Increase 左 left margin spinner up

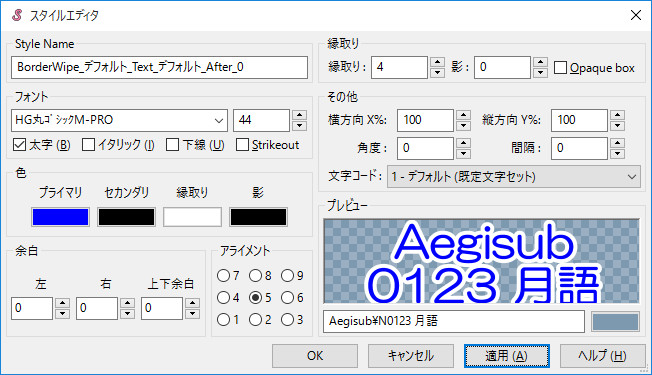click(62, 303)
